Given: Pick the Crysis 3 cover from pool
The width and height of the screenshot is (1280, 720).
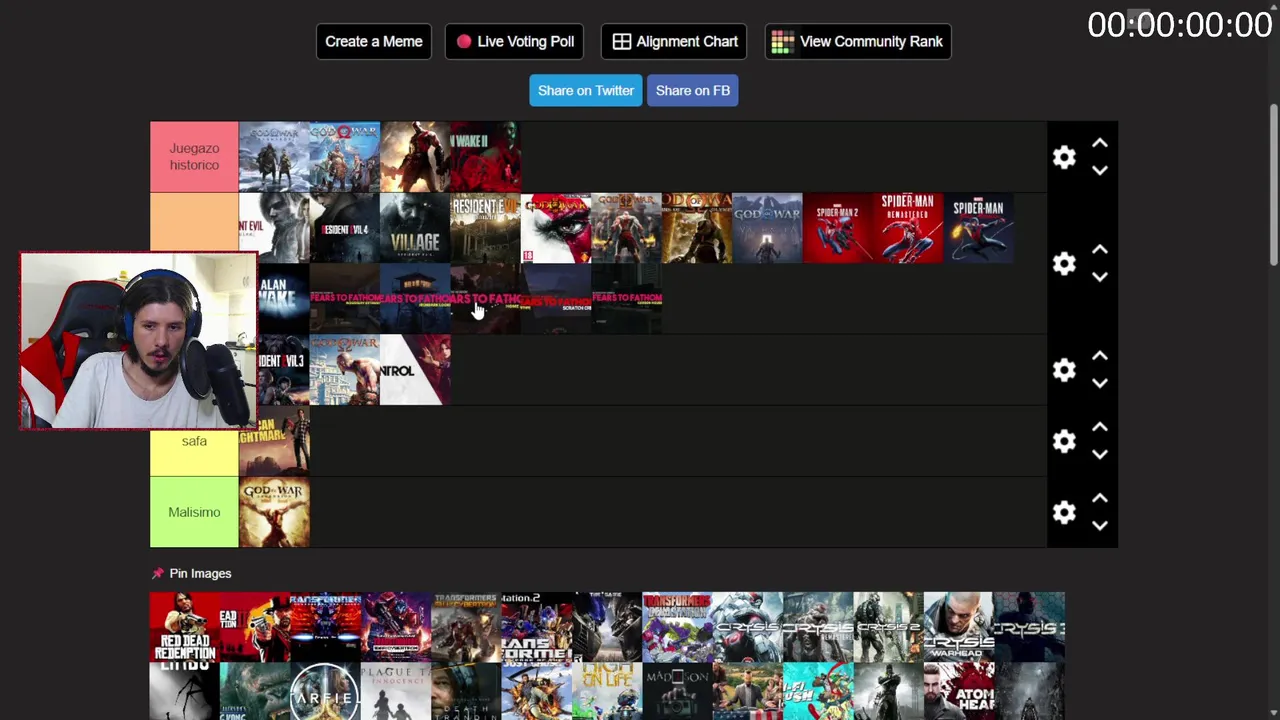Looking at the screenshot, I should [x=1029, y=627].
